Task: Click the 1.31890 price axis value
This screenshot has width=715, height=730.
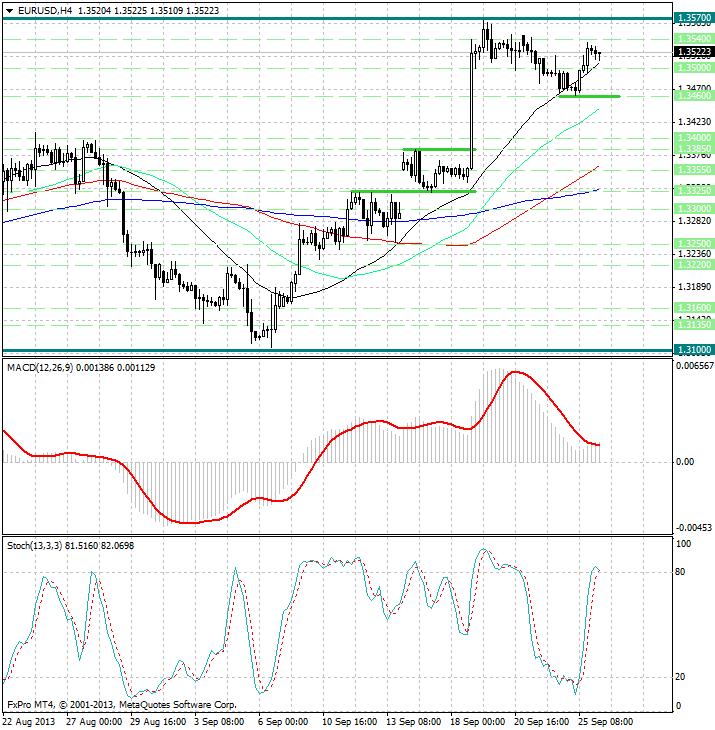Action: [695, 287]
